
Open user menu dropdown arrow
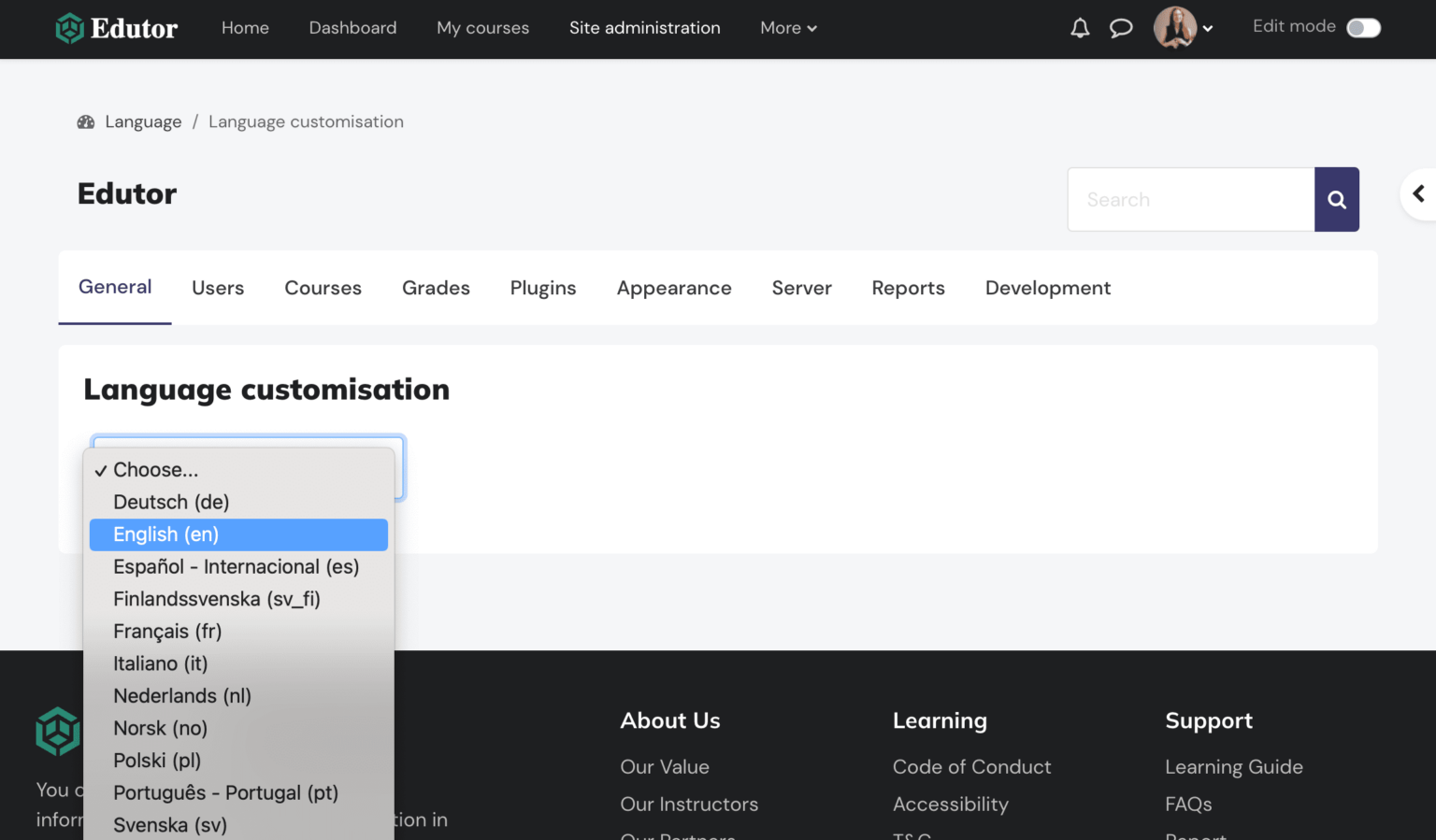tap(1208, 29)
